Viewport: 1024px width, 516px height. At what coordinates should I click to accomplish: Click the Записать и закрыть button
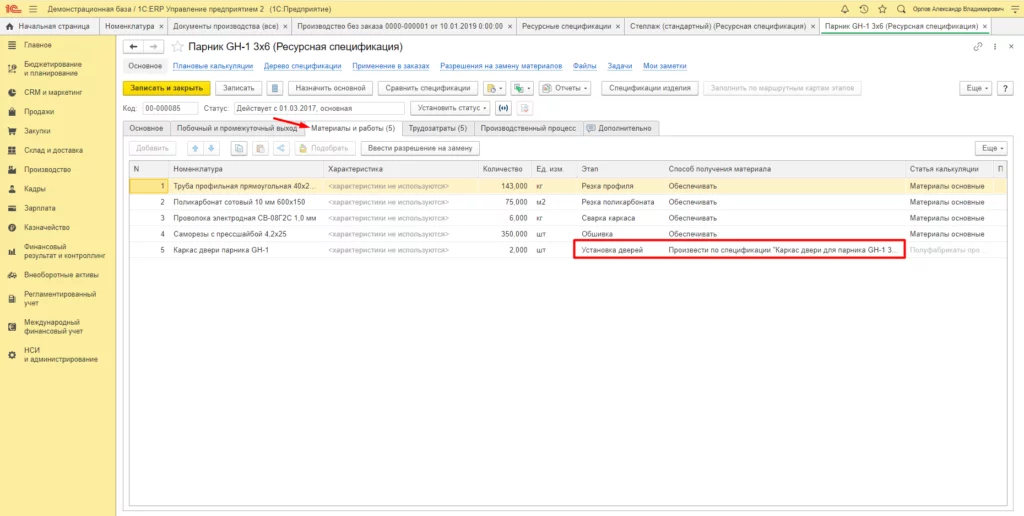coord(167,88)
